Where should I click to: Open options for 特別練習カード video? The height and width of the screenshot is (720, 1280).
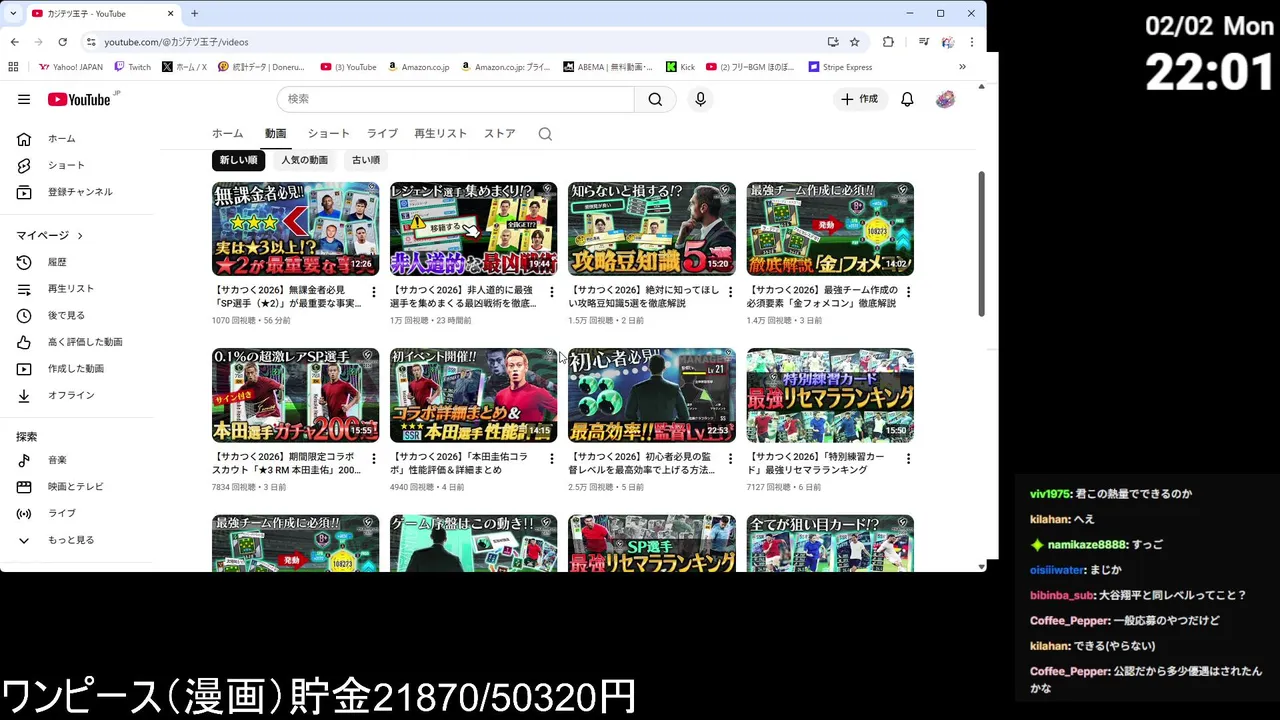click(x=908, y=459)
